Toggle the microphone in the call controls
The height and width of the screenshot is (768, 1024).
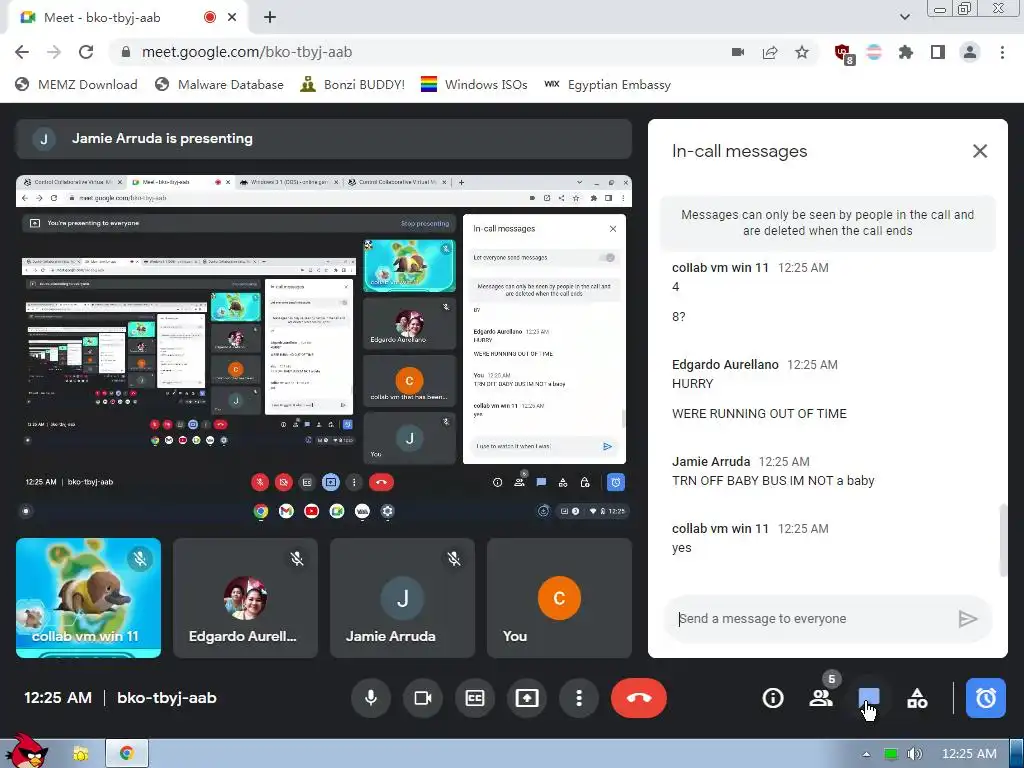371,698
